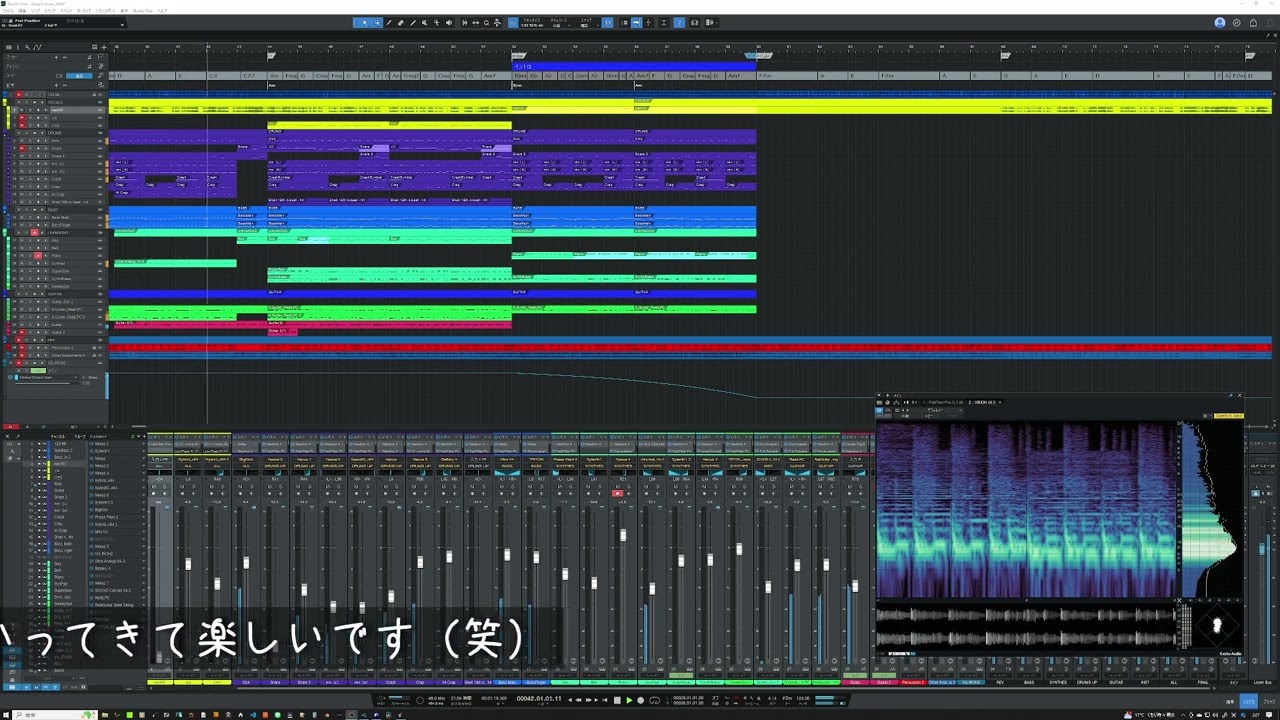Image resolution: width=1280 pixels, height=720 pixels.
Task: Toggle the chord track follow button
Action: tap(81, 75)
